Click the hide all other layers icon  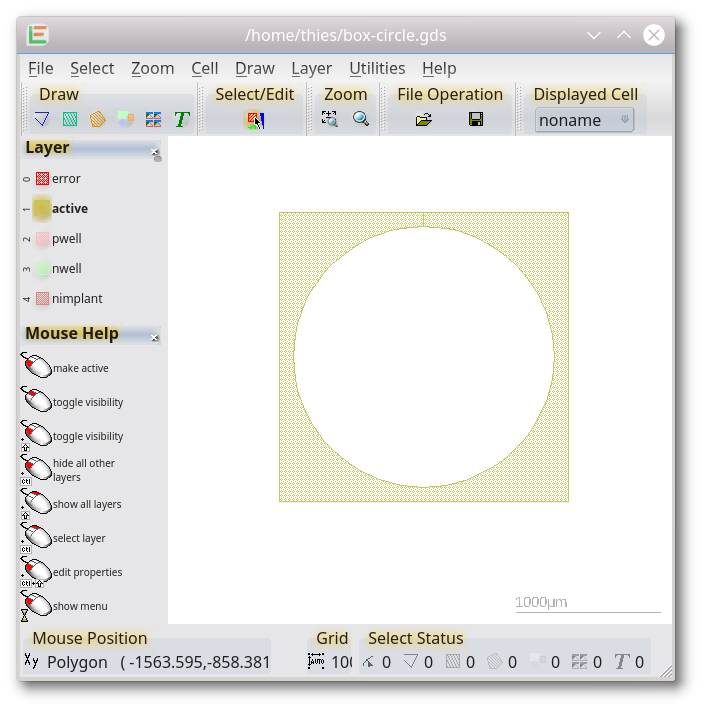tap(36, 470)
